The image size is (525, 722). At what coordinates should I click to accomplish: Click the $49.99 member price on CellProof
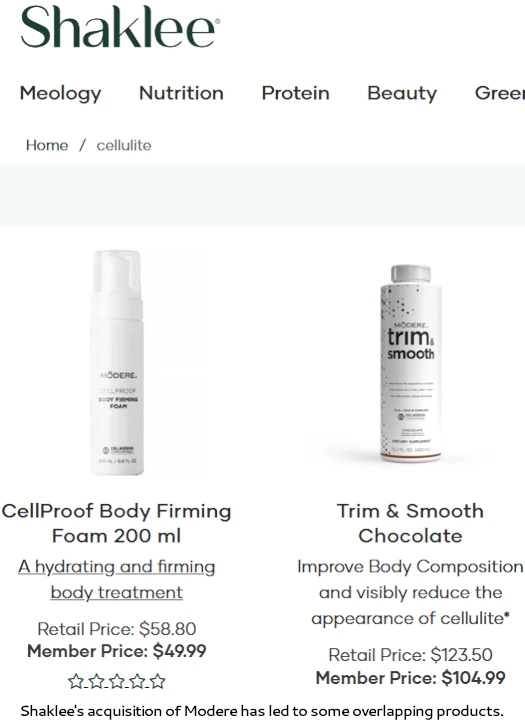(x=179, y=651)
